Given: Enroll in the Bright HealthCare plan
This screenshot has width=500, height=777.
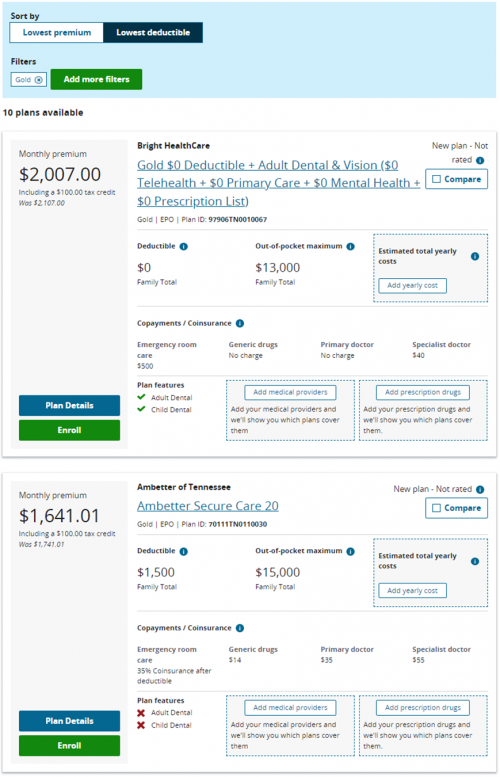Looking at the screenshot, I should (69, 430).
